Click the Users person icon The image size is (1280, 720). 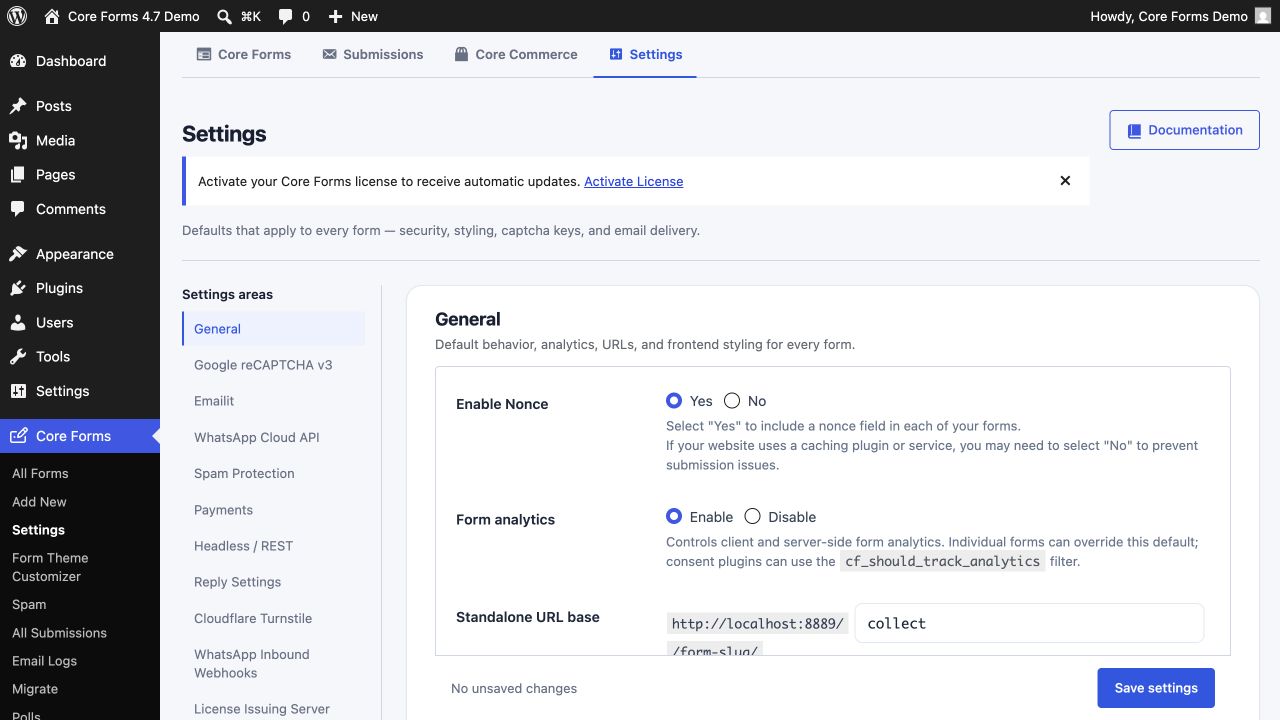pos(18,323)
